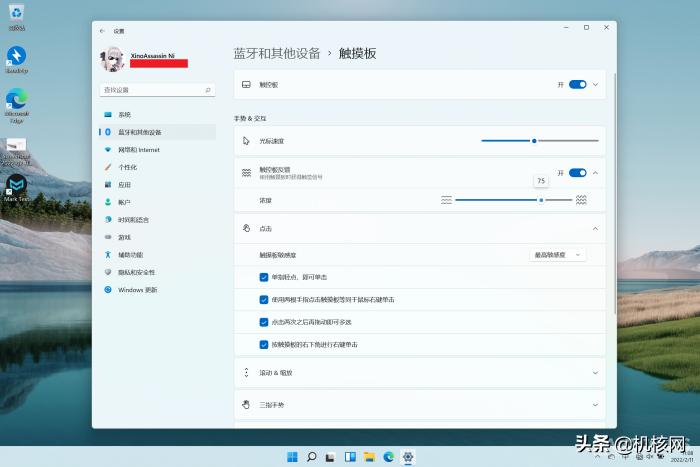The image size is (700, 467).
Task: Open Task View from the taskbar
Action: (330, 457)
